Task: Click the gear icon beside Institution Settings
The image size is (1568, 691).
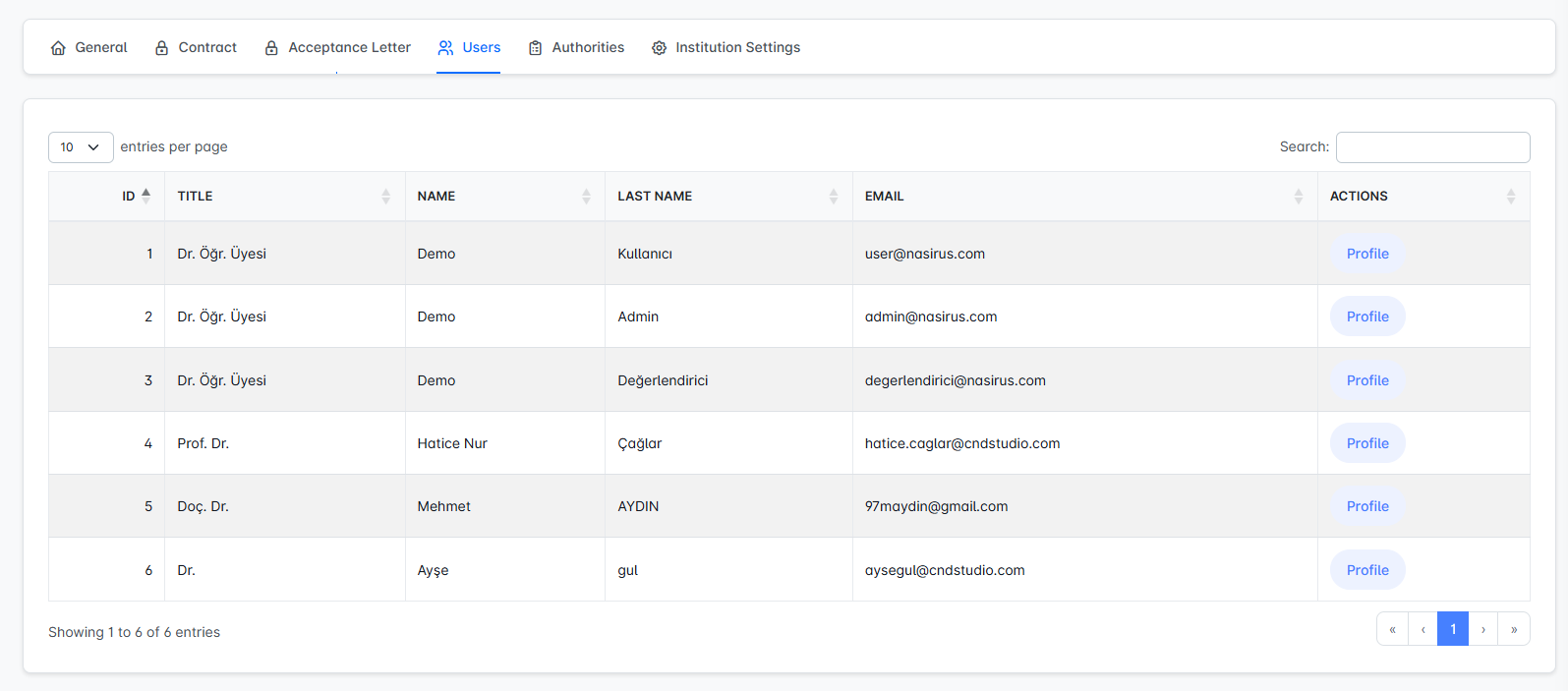Action: click(x=659, y=48)
